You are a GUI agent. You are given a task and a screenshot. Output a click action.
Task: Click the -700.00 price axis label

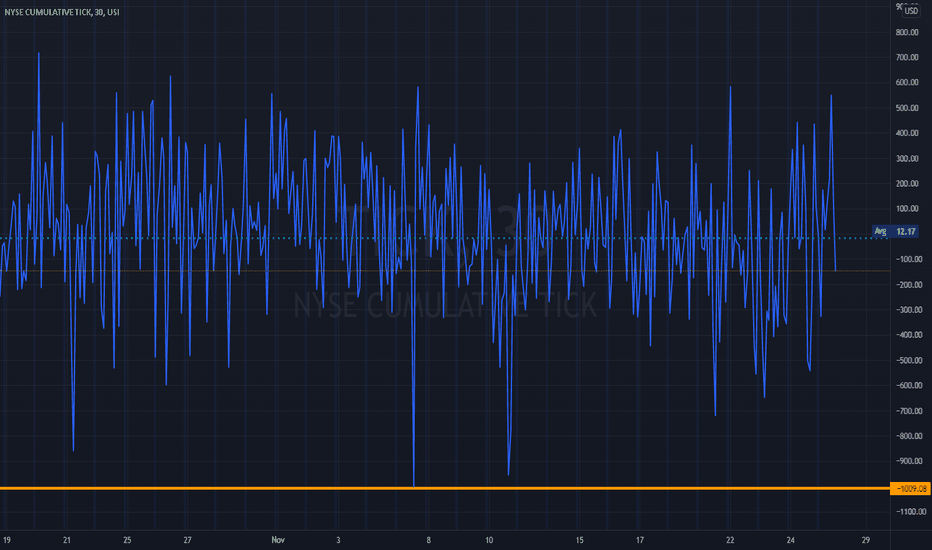point(909,411)
